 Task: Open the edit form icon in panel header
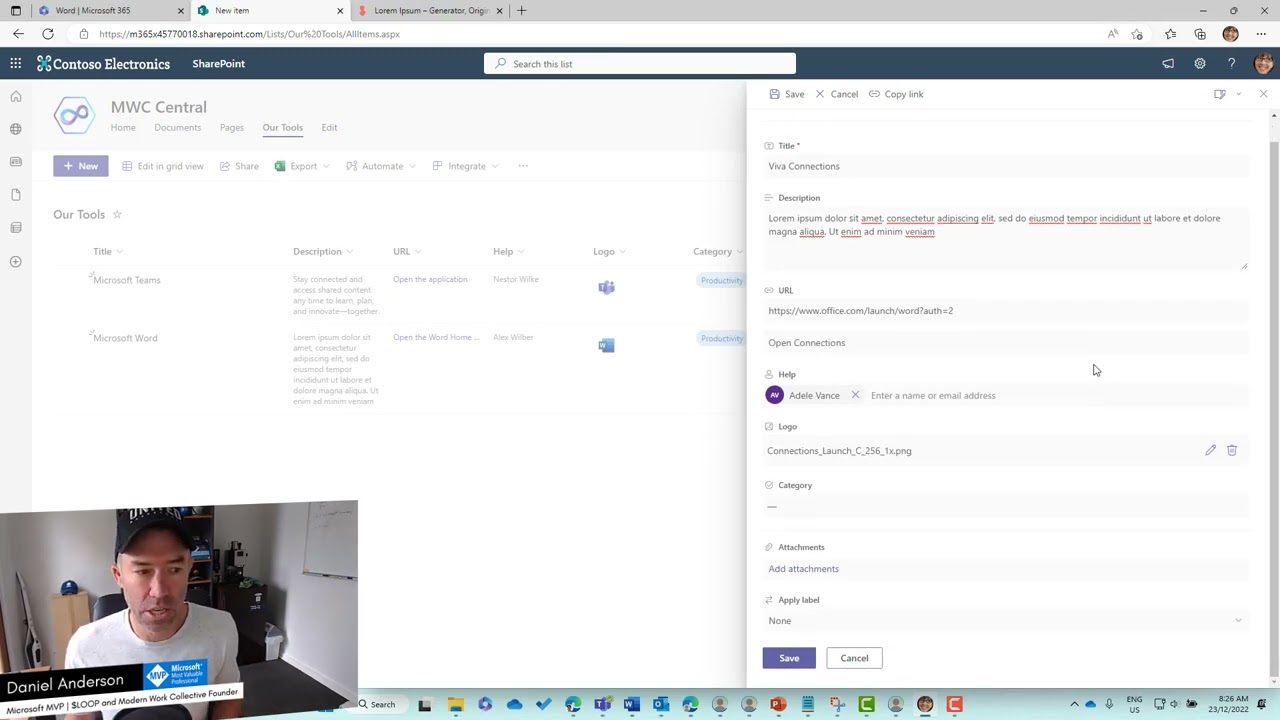tap(1220, 94)
